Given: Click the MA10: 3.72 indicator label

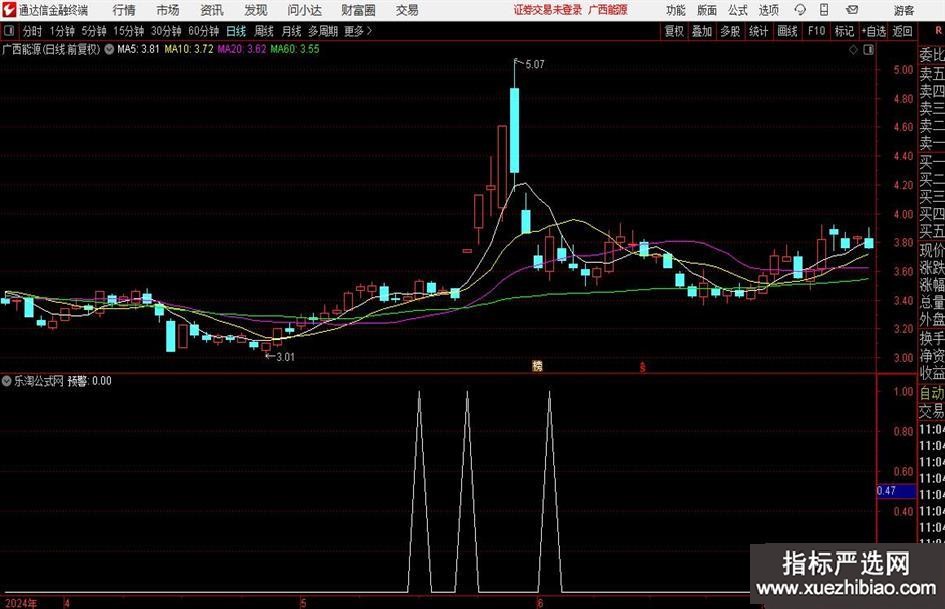Looking at the screenshot, I should (x=189, y=49).
